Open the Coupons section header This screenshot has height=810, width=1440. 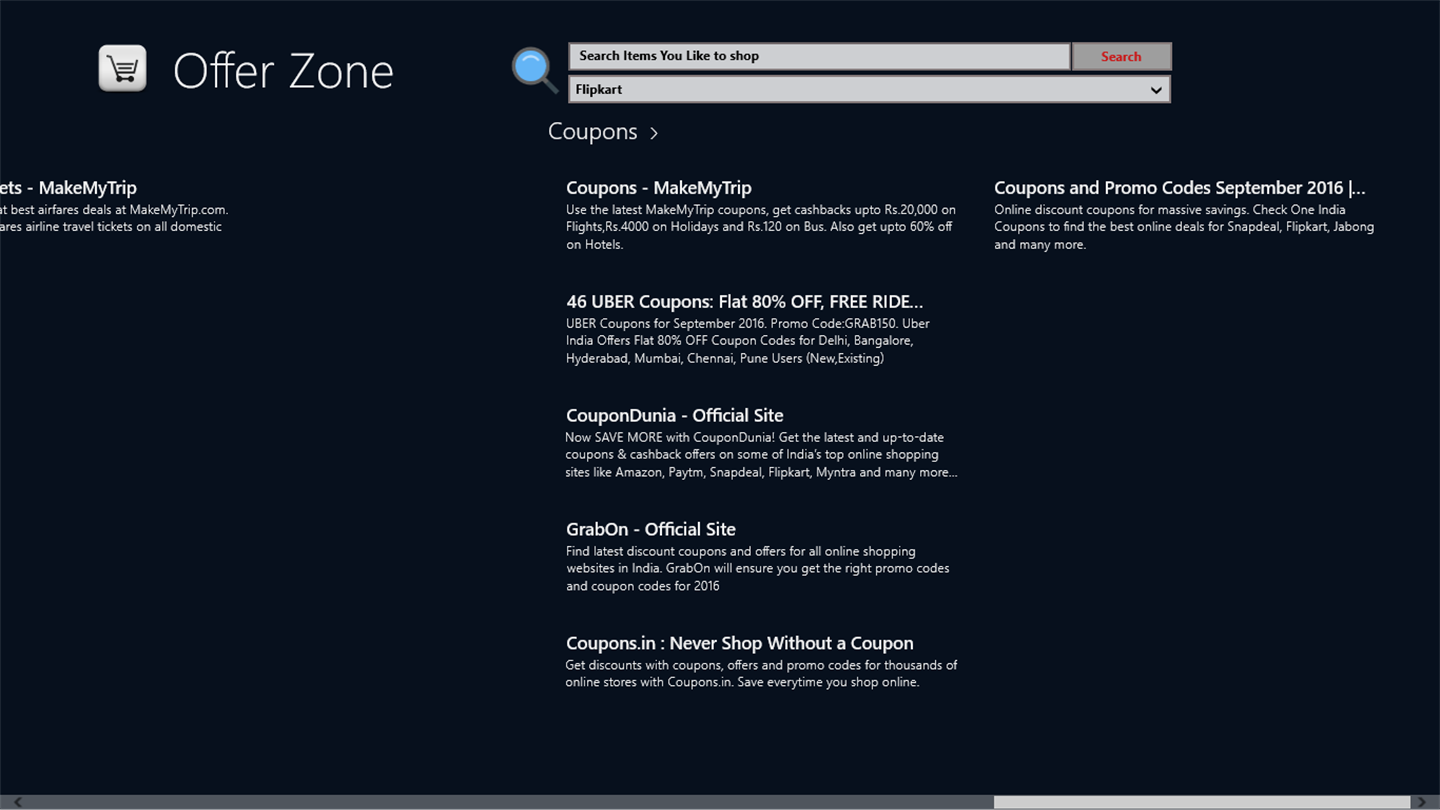point(593,132)
